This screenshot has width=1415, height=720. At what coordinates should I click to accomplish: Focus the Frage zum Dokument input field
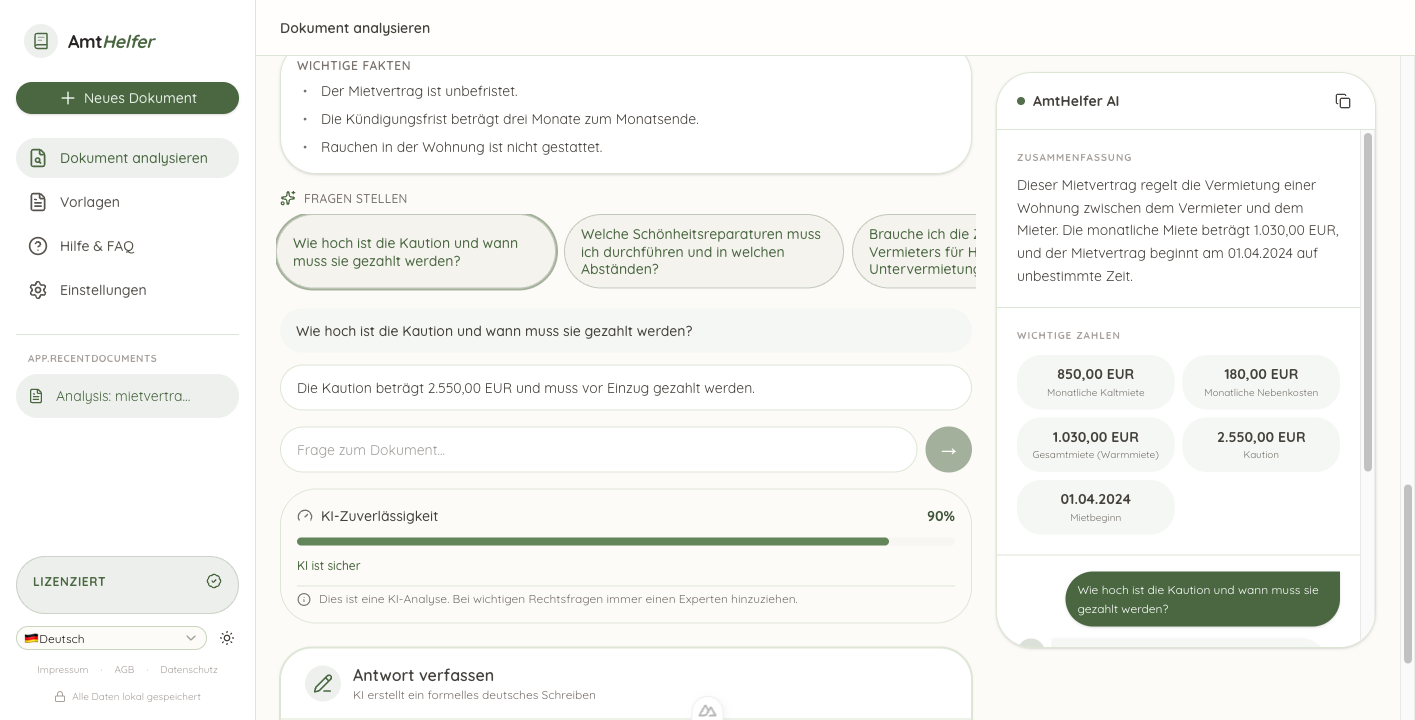click(598, 450)
